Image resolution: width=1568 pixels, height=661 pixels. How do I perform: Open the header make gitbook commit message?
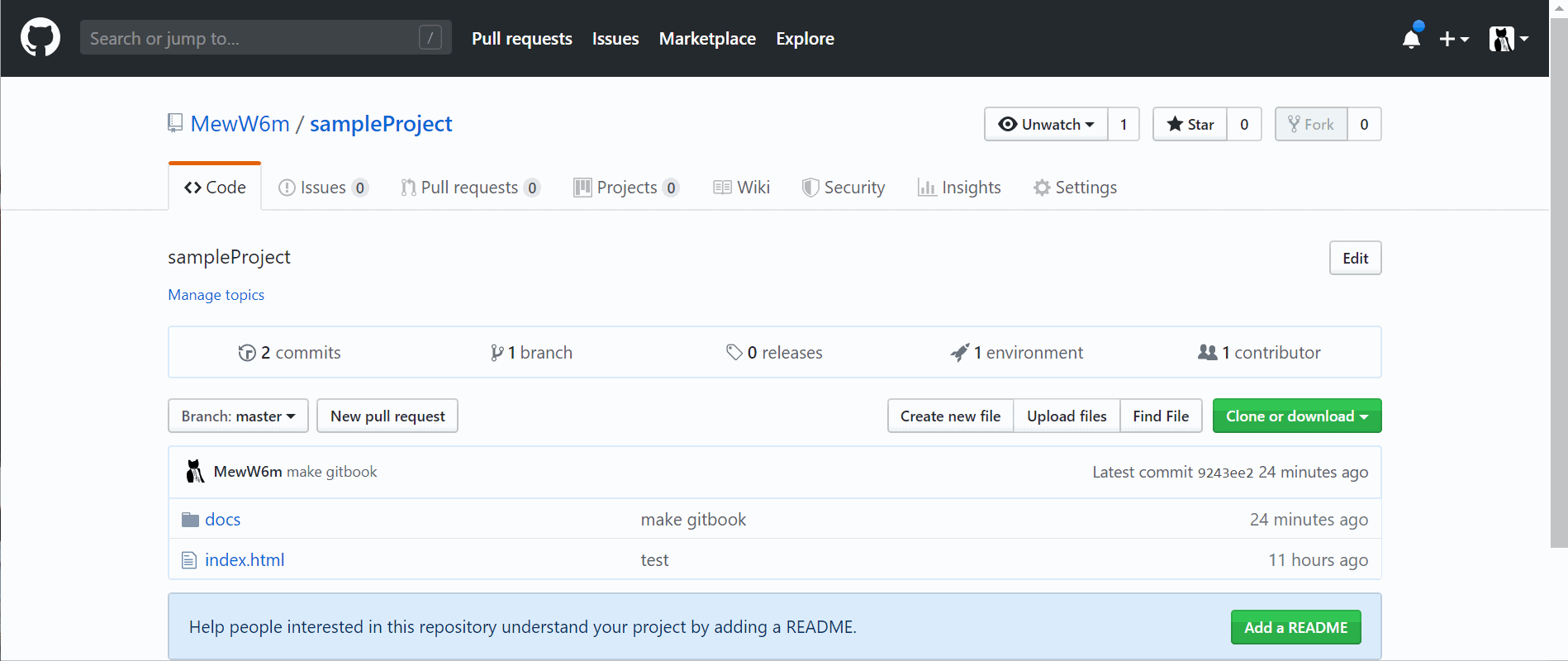coord(331,472)
